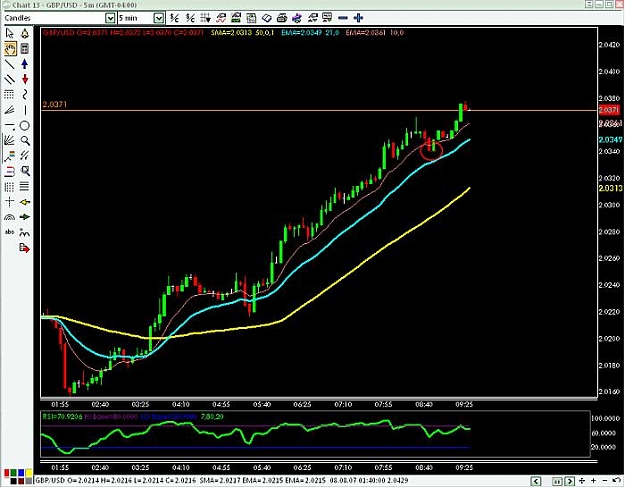Click the export document red arrow icon
Viewport: 625px width, 488px height.
click(x=25, y=248)
